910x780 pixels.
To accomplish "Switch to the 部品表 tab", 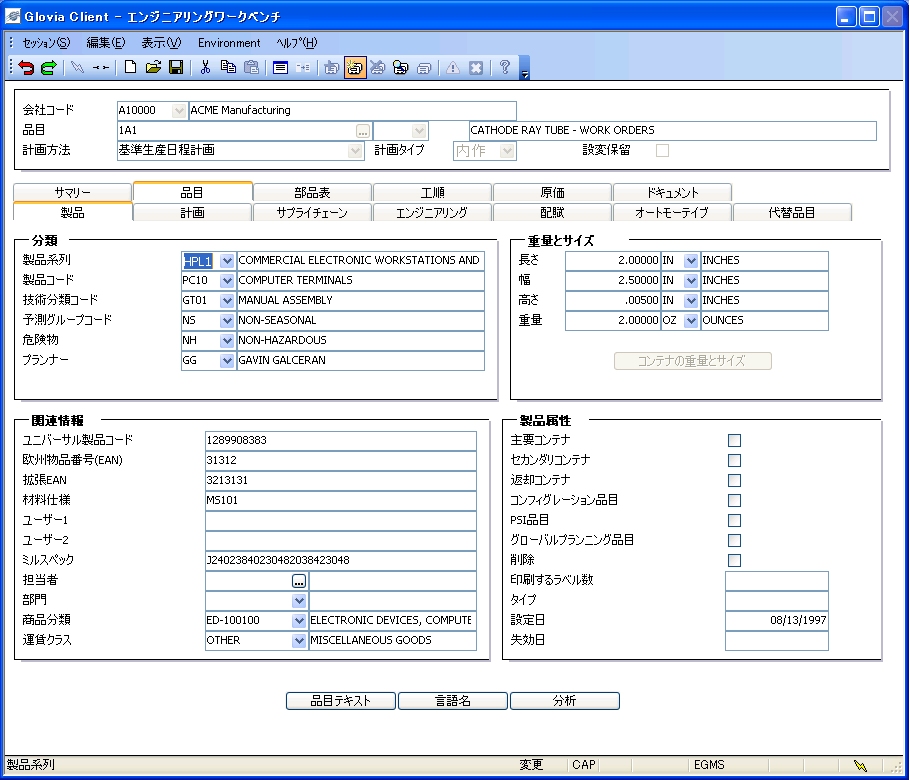I will [312, 192].
